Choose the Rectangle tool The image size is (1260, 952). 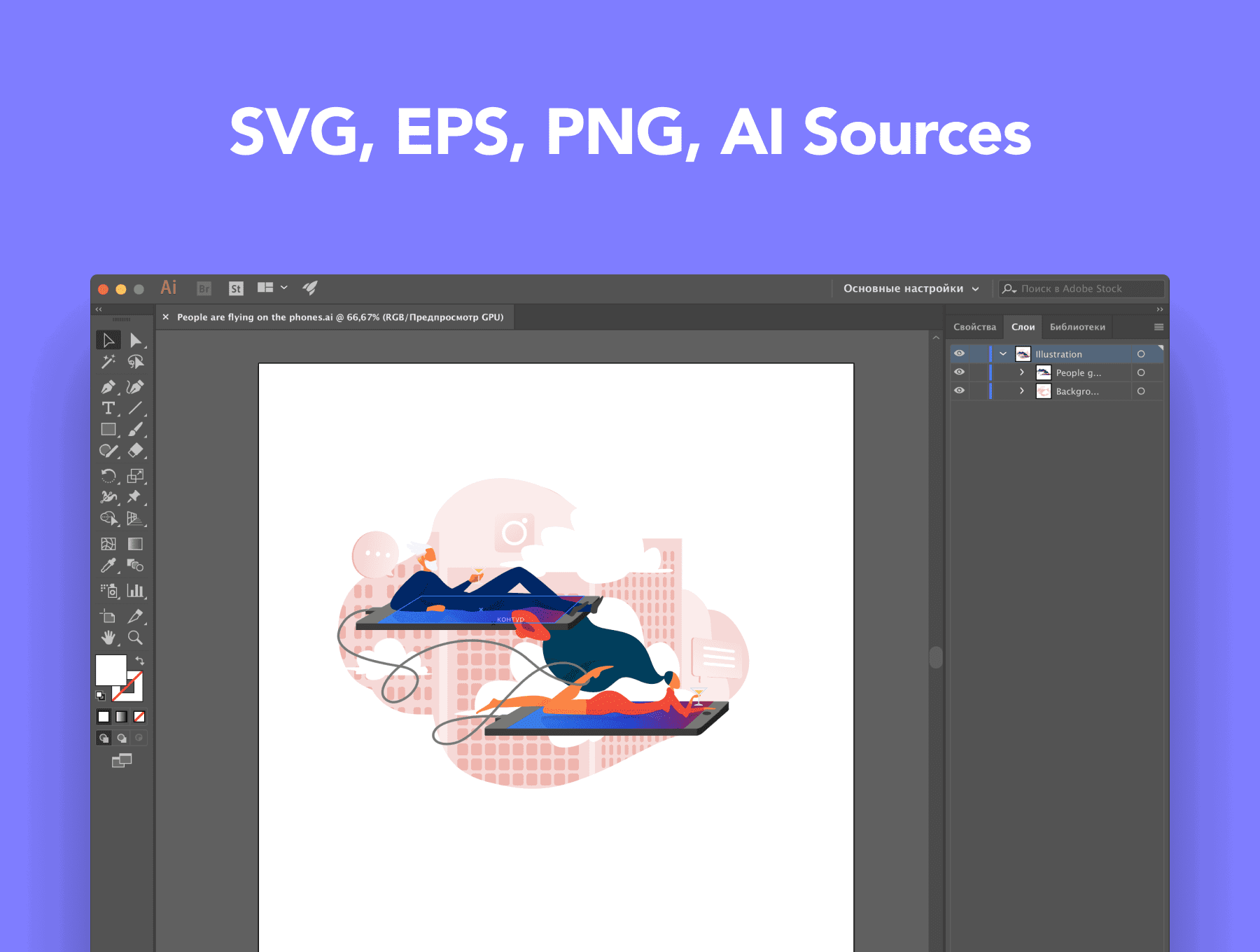(x=108, y=429)
